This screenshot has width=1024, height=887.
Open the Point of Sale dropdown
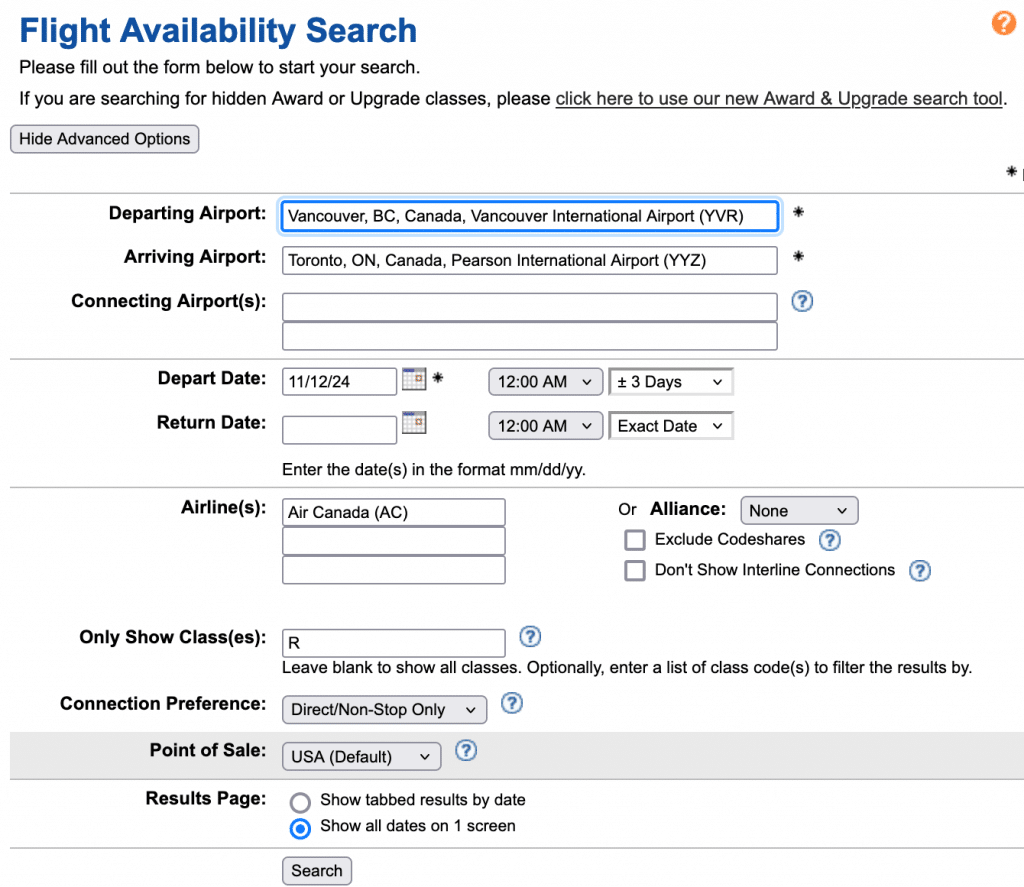(x=361, y=756)
